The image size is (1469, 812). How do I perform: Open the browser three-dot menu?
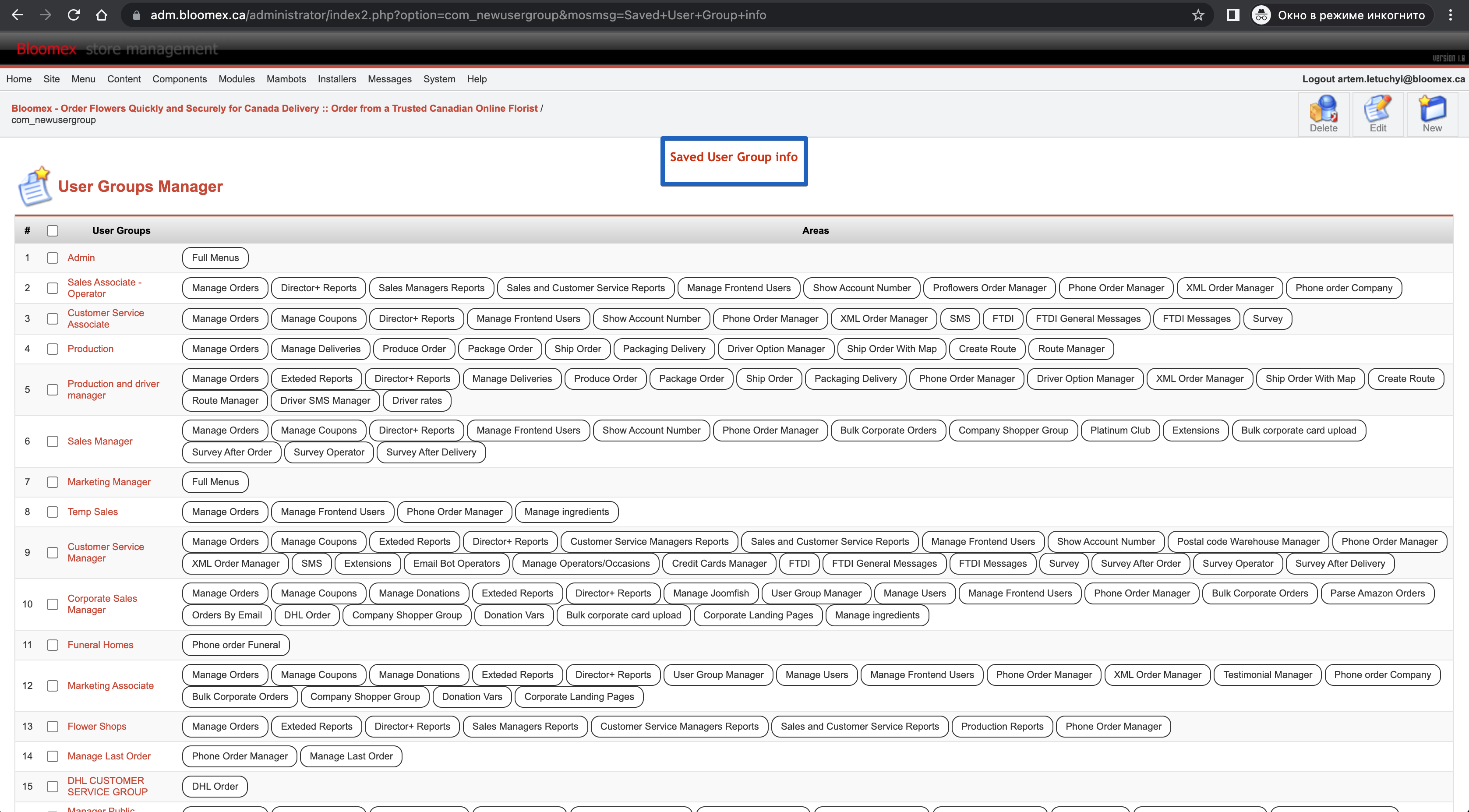[1451, 15]
